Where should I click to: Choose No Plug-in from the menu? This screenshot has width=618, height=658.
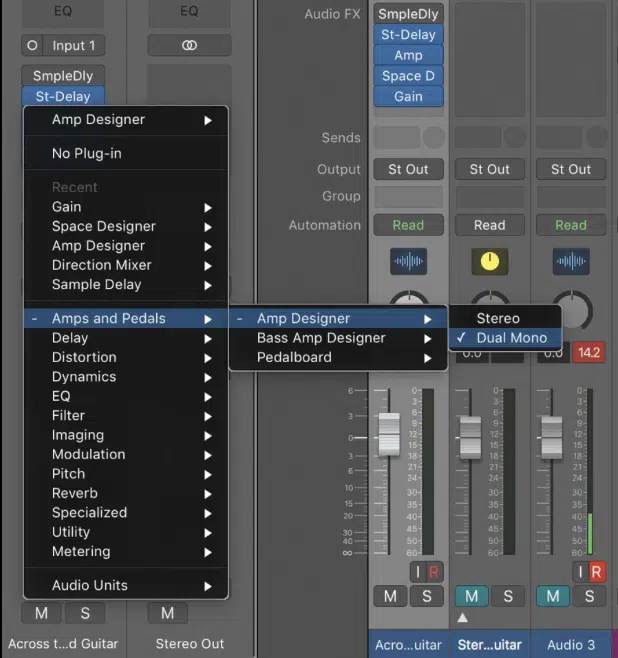click(x=126, y=153)
